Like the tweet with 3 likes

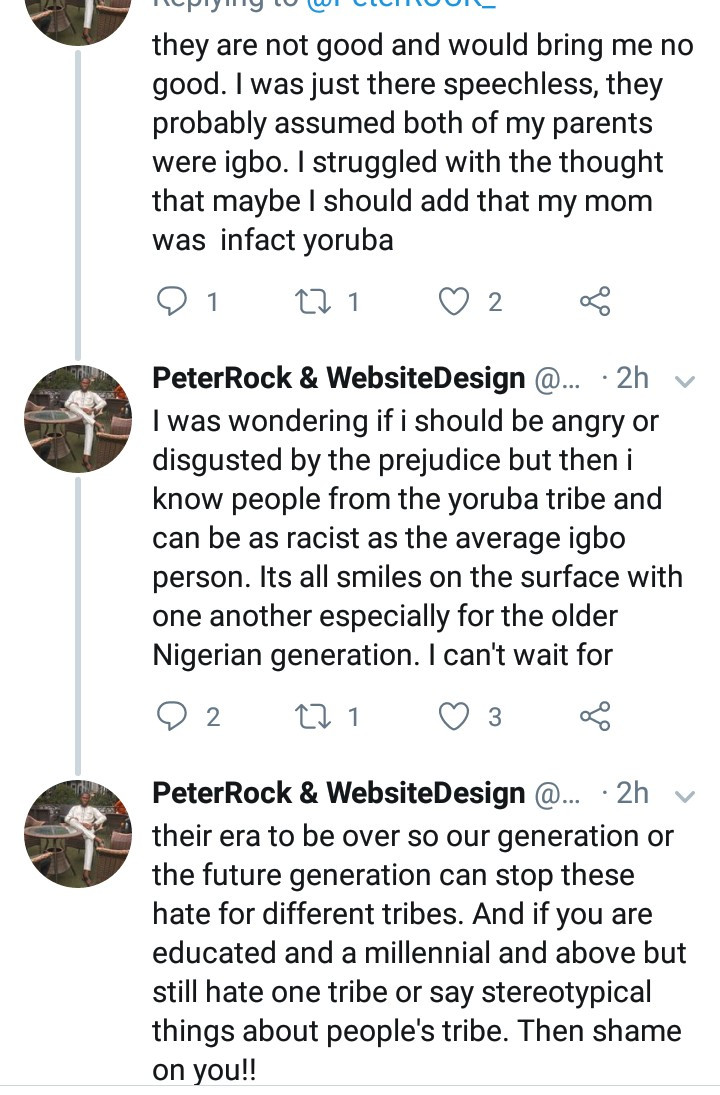[x=456, y=715]
